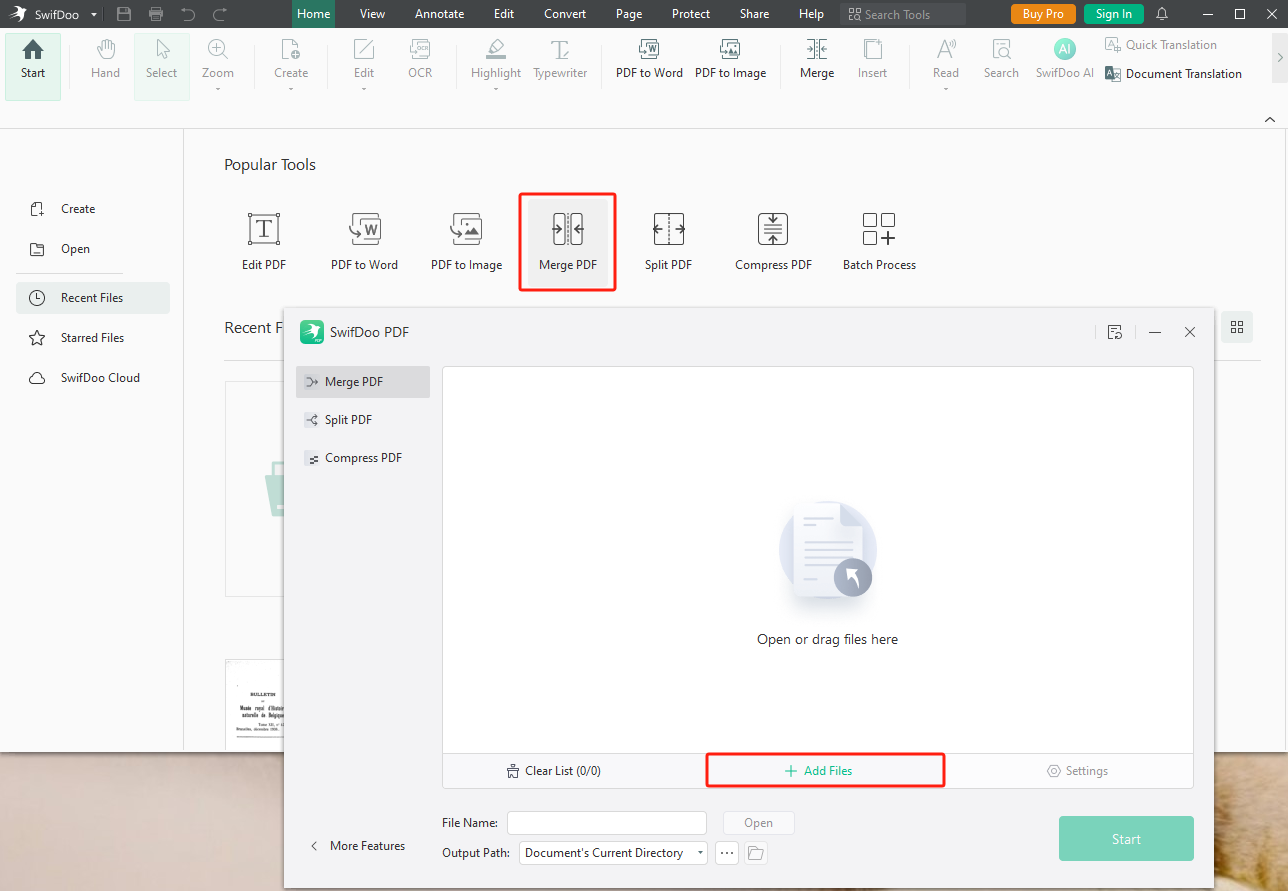Open SwifDoo AI from the toolbar

[x=1063, y=60]
